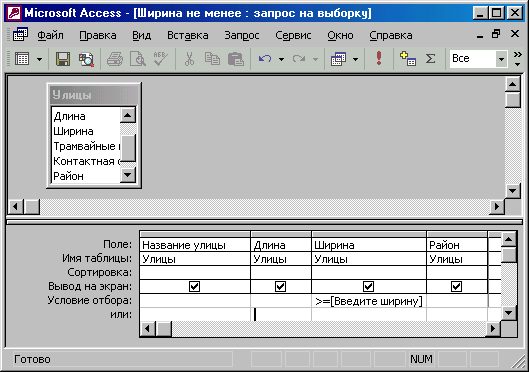Open the Сервис menu
The width and height of the screenshot is (529, 372).
(x=293, y=35)
